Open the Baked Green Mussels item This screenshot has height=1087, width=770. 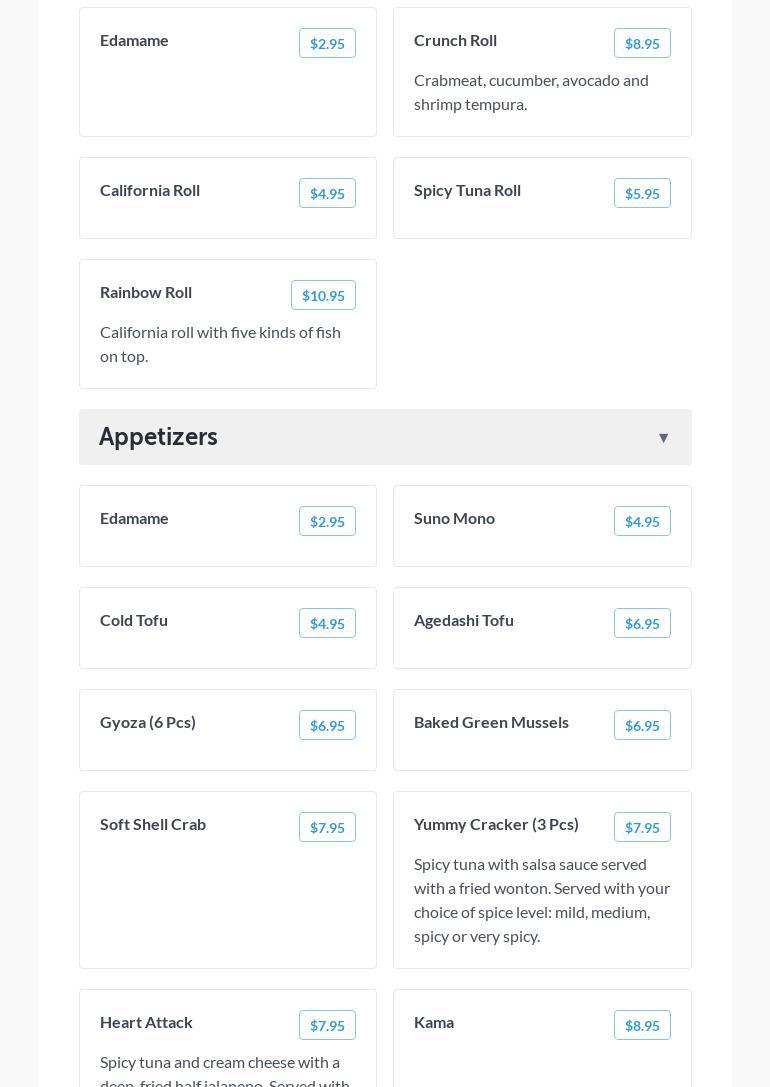click(491, 722)
